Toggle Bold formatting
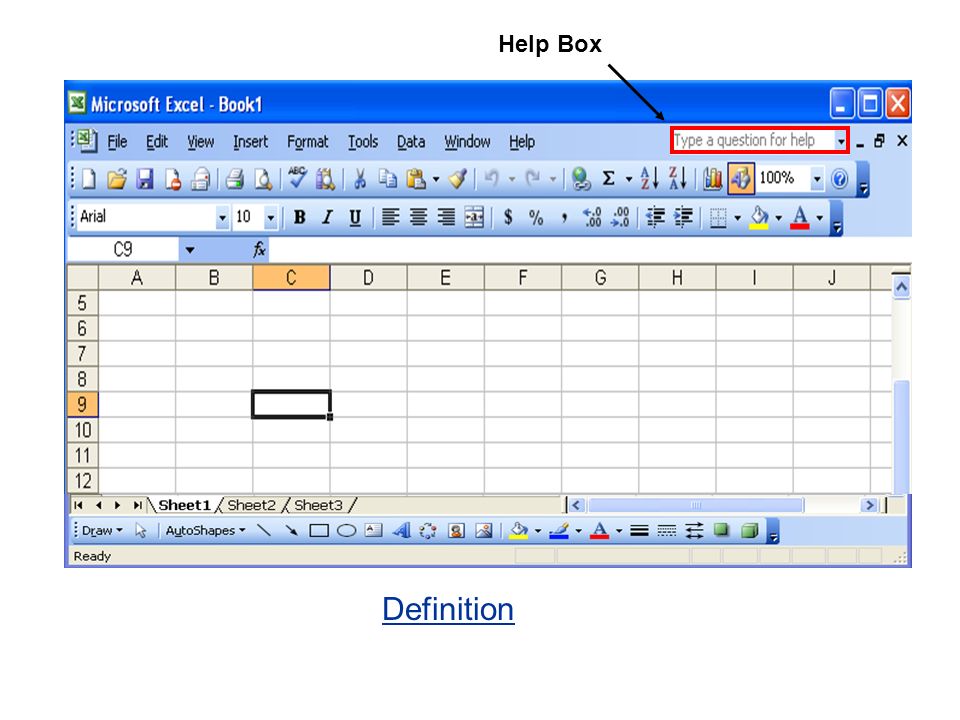The height and width of the screenshot is (720, 960). [299, 217]
